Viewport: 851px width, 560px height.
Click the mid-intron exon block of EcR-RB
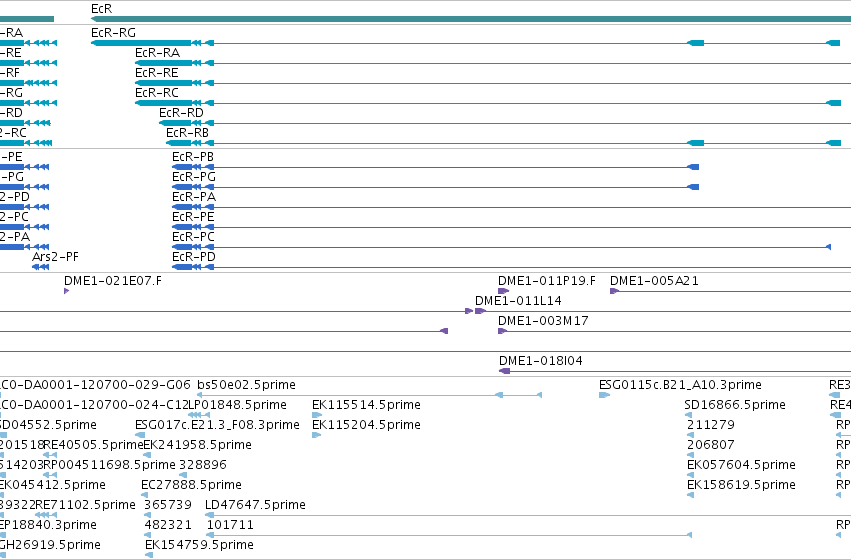[695, 143]
